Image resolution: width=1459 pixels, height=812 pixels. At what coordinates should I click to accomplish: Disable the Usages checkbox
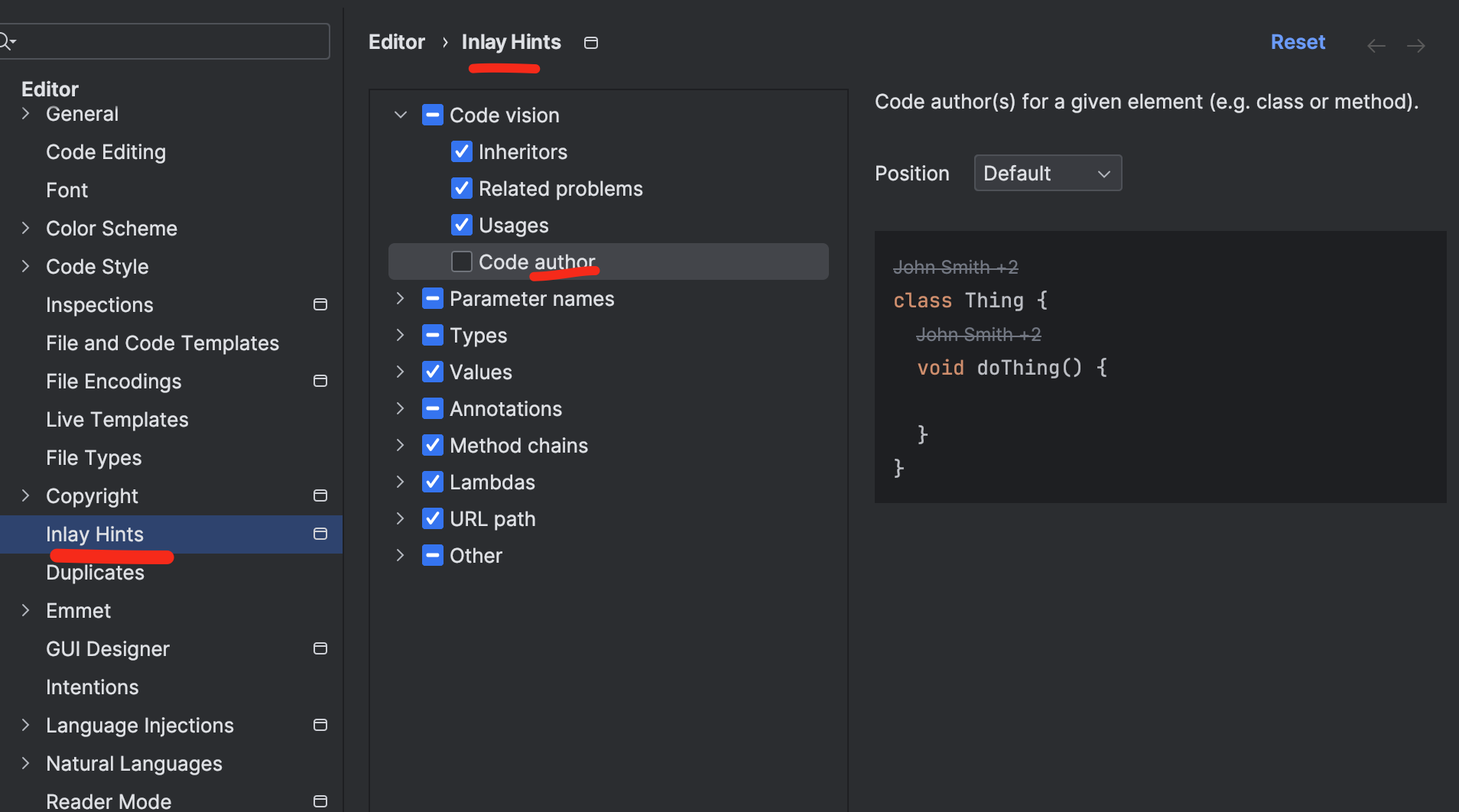click(462, 225)
